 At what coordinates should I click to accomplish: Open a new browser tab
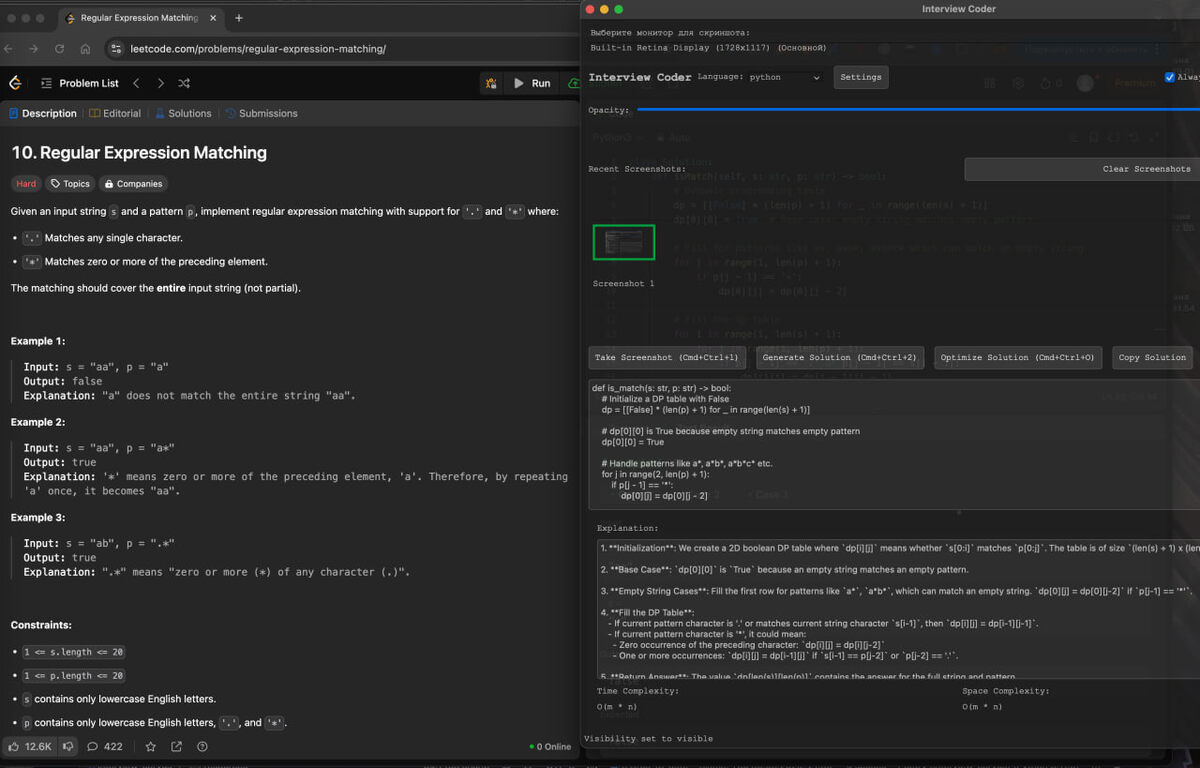pyautogui.click(x=239, y=18)
